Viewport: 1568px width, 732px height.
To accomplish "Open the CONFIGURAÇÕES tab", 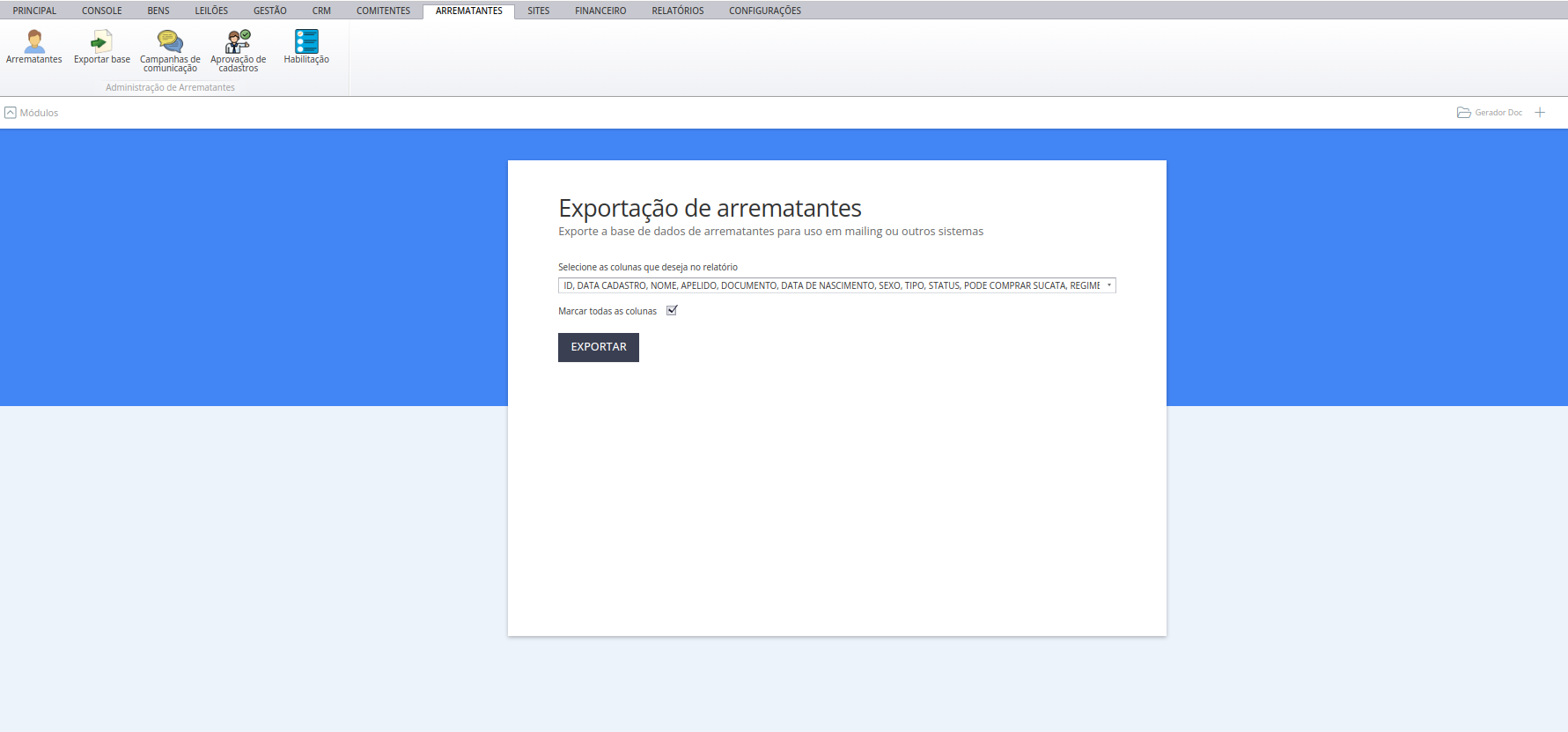I will pos(764,11).
